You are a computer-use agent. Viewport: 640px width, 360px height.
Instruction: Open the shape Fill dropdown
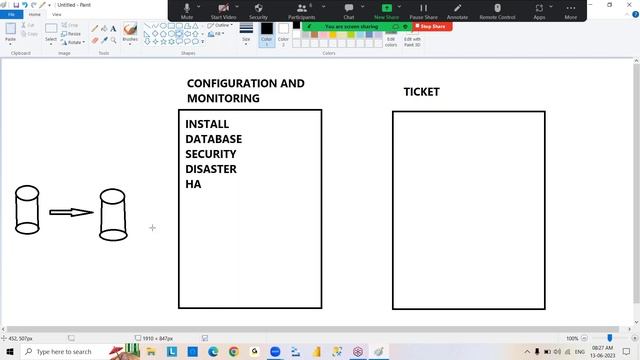(x=216, y=34)
